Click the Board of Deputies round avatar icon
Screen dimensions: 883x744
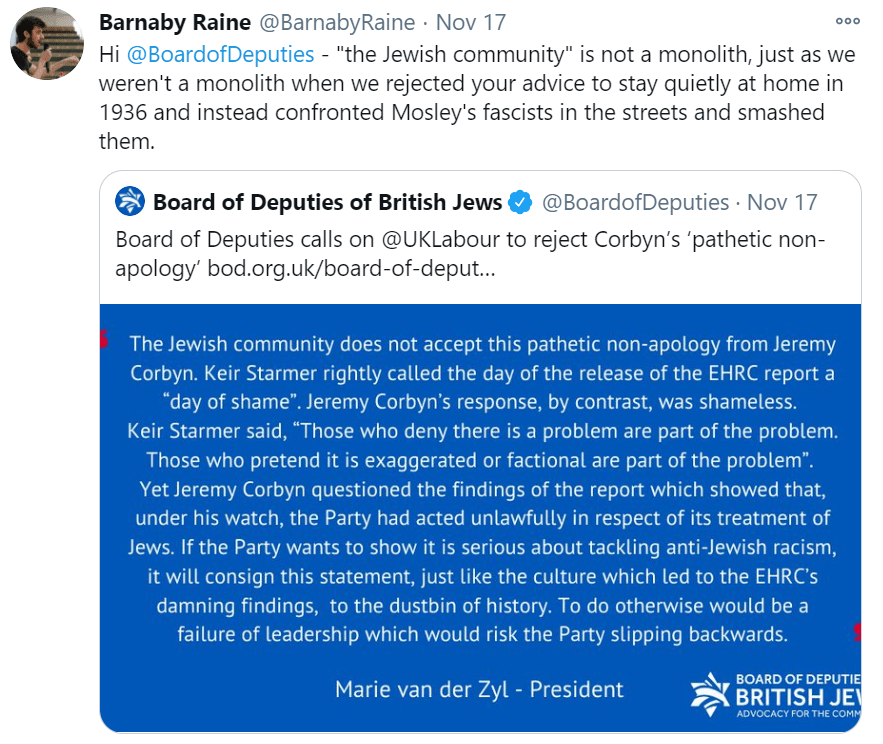(130, 202)
